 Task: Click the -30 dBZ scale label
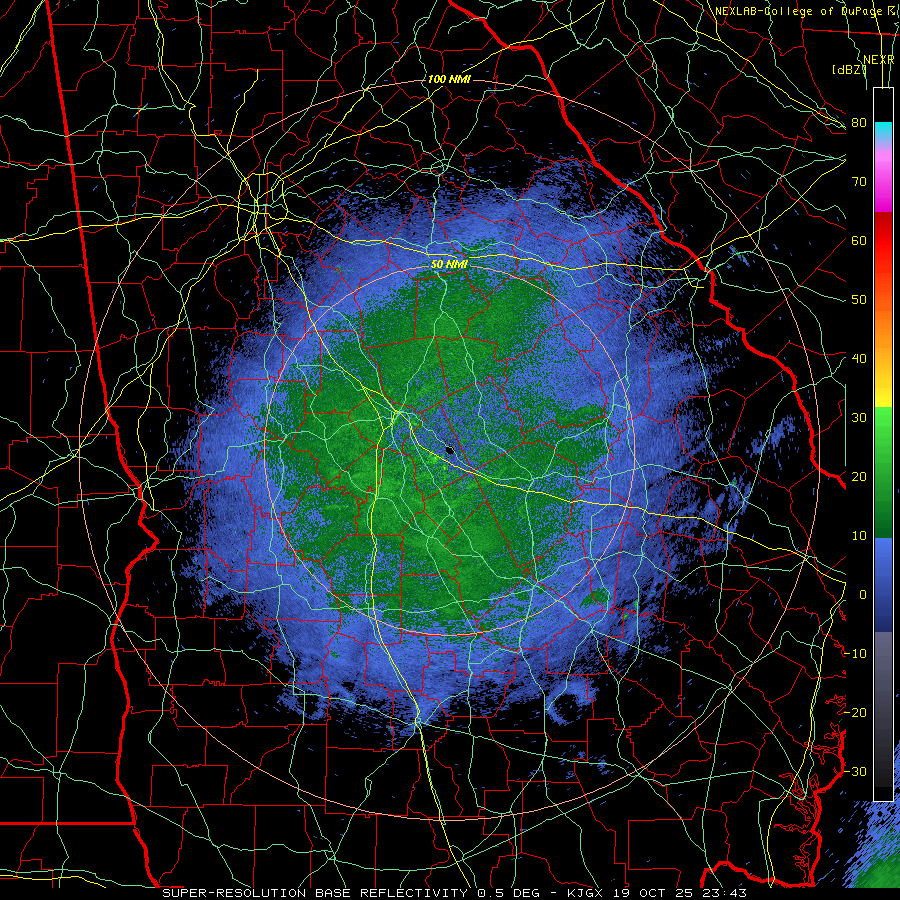(856, 772)
